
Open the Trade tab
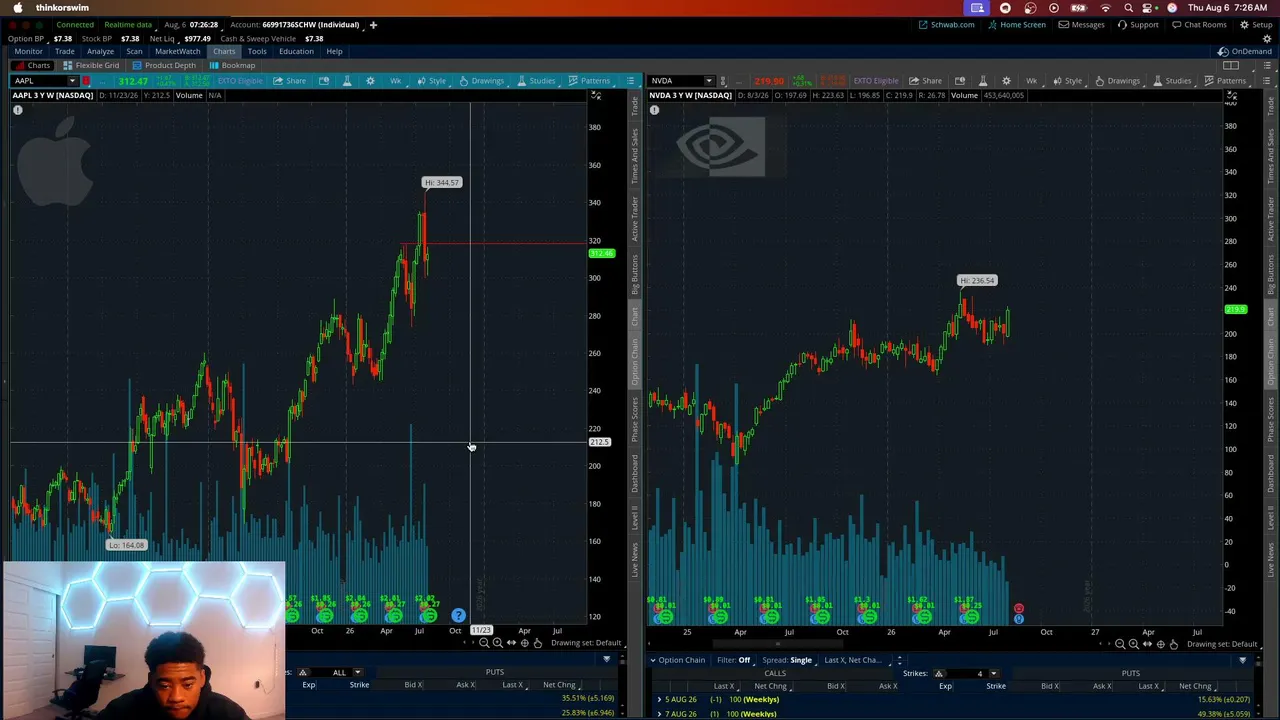point(64,51)
